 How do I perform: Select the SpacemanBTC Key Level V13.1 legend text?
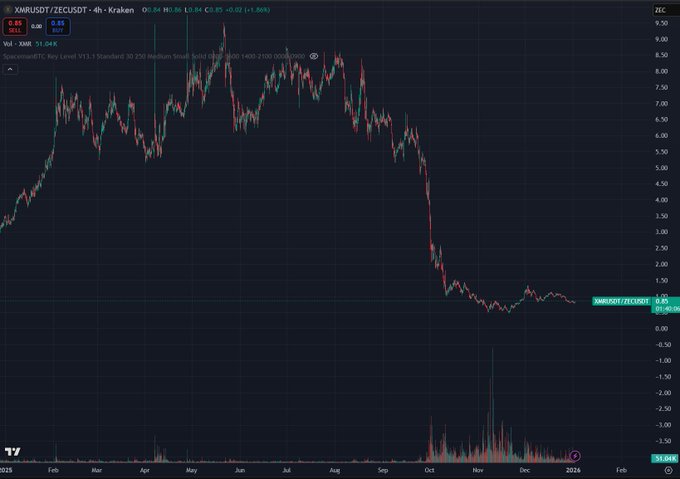pos(154,56)
